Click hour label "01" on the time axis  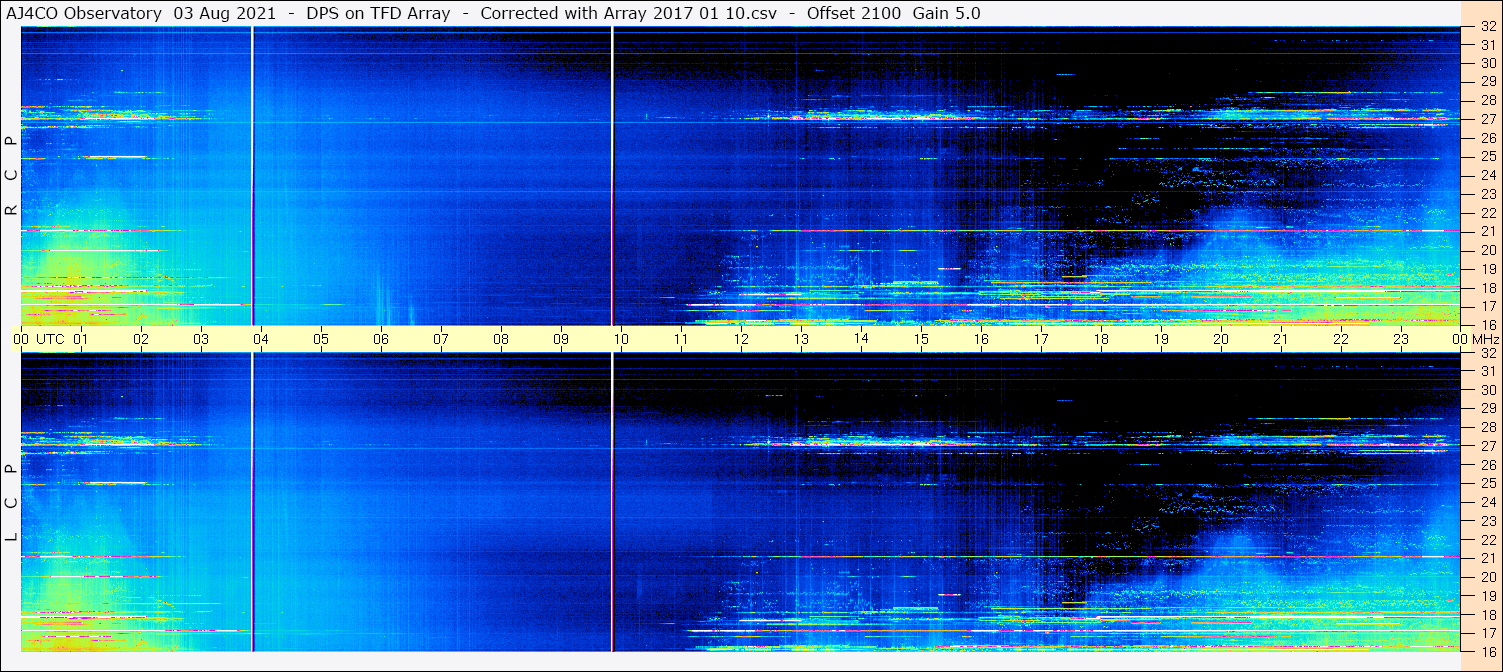pos(81,339)
